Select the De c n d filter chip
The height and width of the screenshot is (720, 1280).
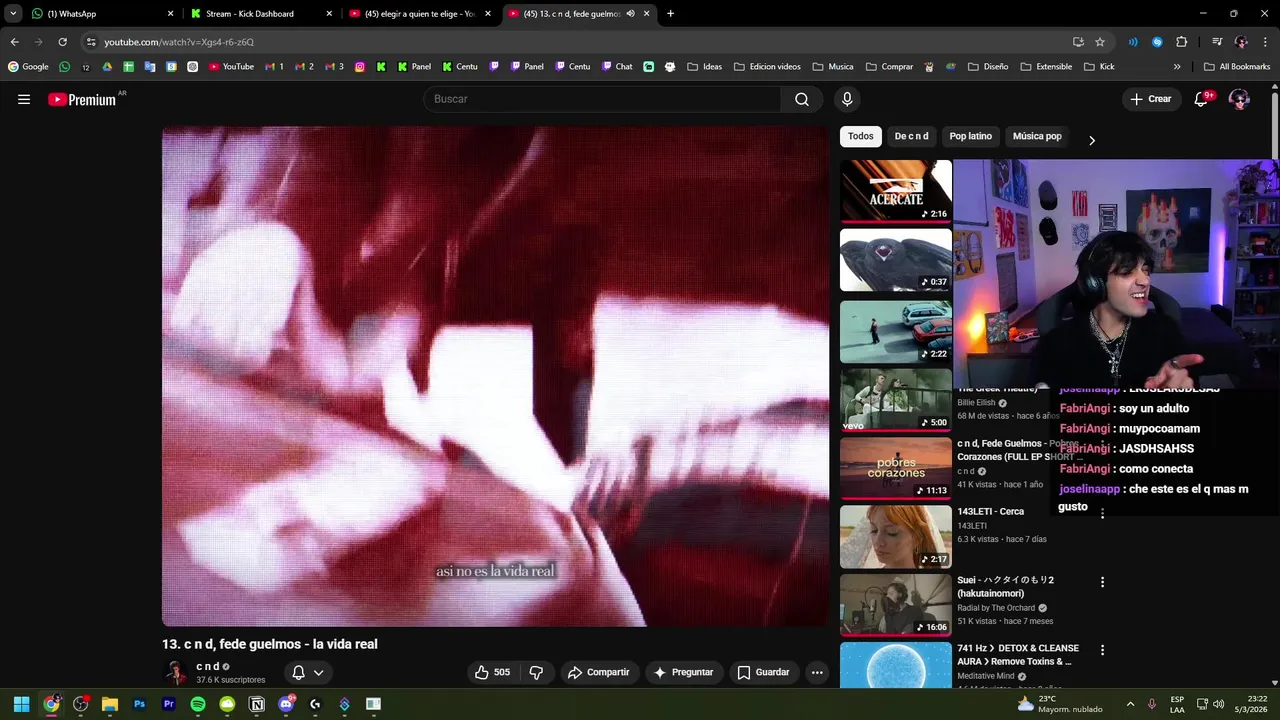pyautogui.click(x=911, y=136)
